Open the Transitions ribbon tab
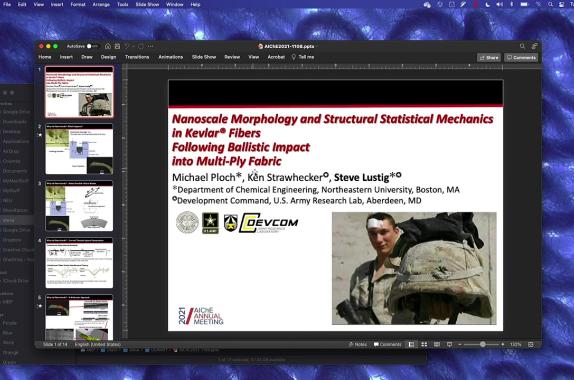 (137, 57)
